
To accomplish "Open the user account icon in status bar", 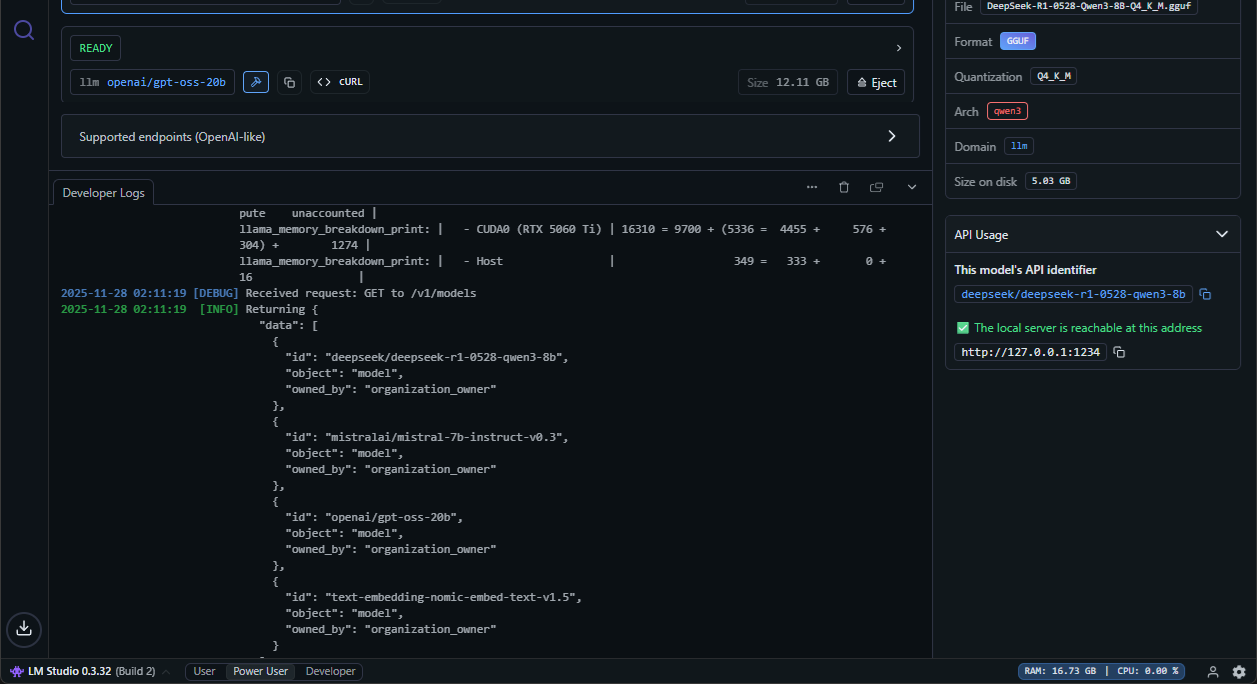I will 1213,672.
